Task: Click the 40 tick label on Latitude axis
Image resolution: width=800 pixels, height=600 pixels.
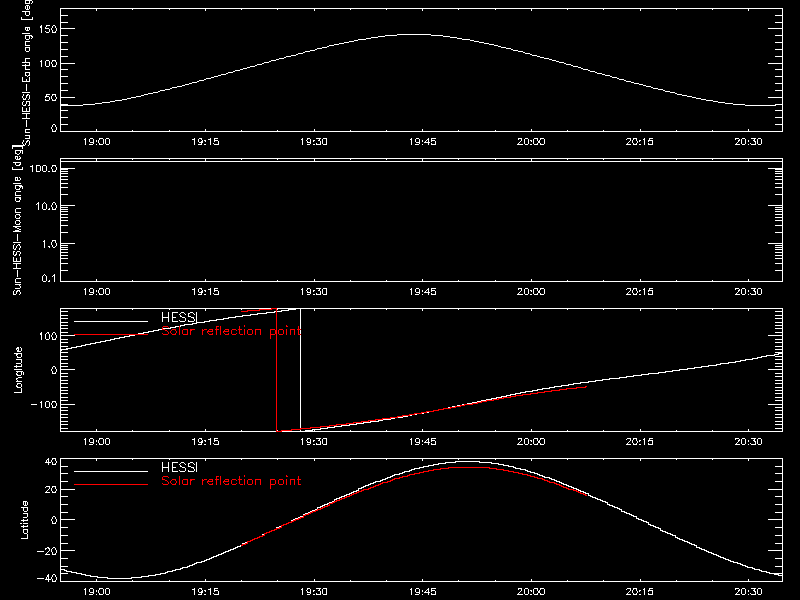Action: pyautogui.click(x=51, y=462)
